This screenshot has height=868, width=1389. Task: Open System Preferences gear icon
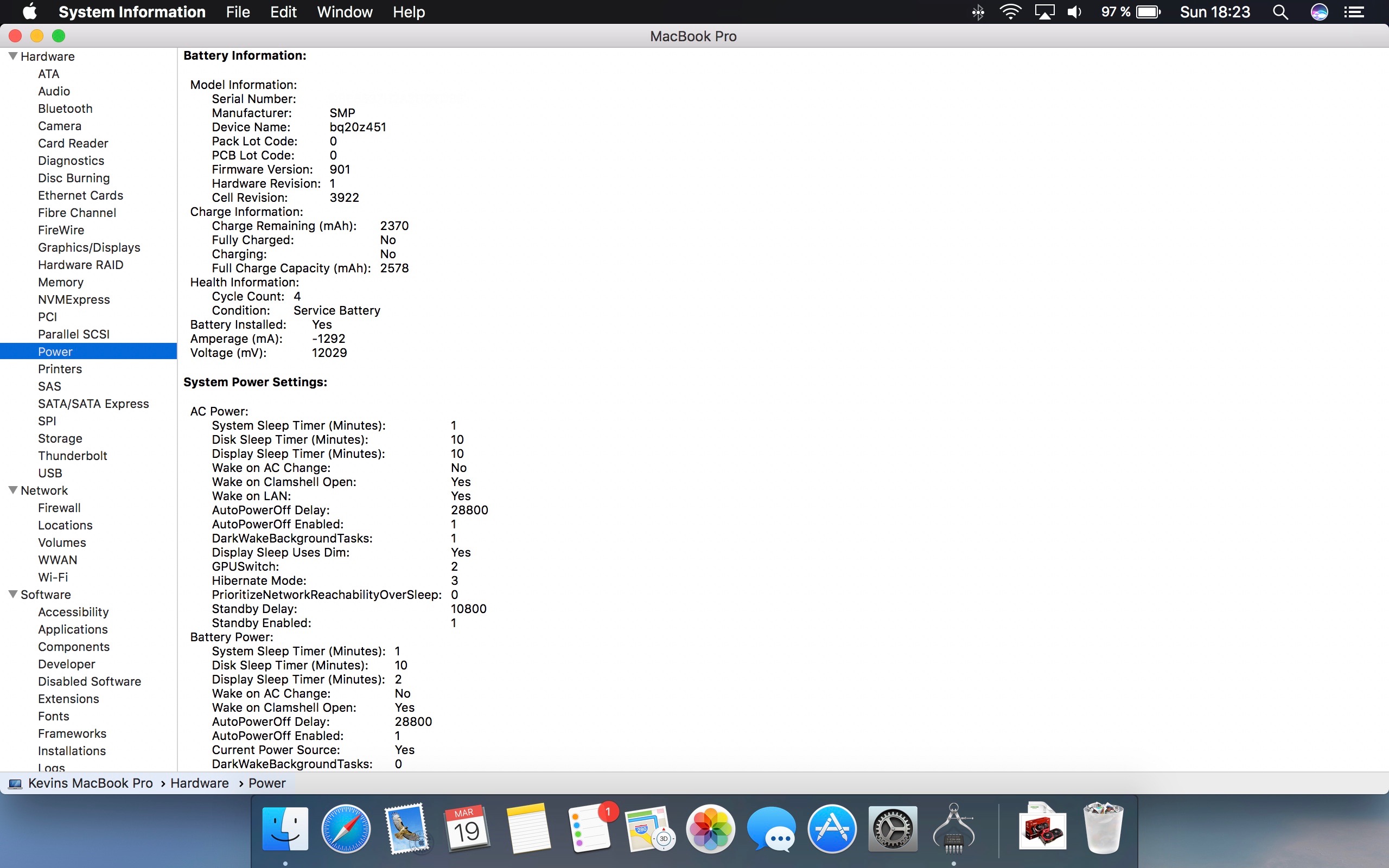(893, 829)
